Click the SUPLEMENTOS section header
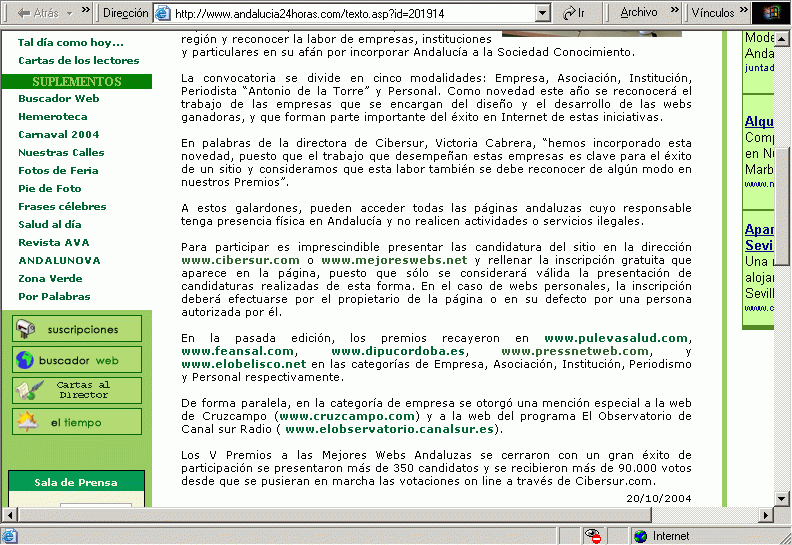The width and height of the screenshot is (792, 545). coord(77,81)
